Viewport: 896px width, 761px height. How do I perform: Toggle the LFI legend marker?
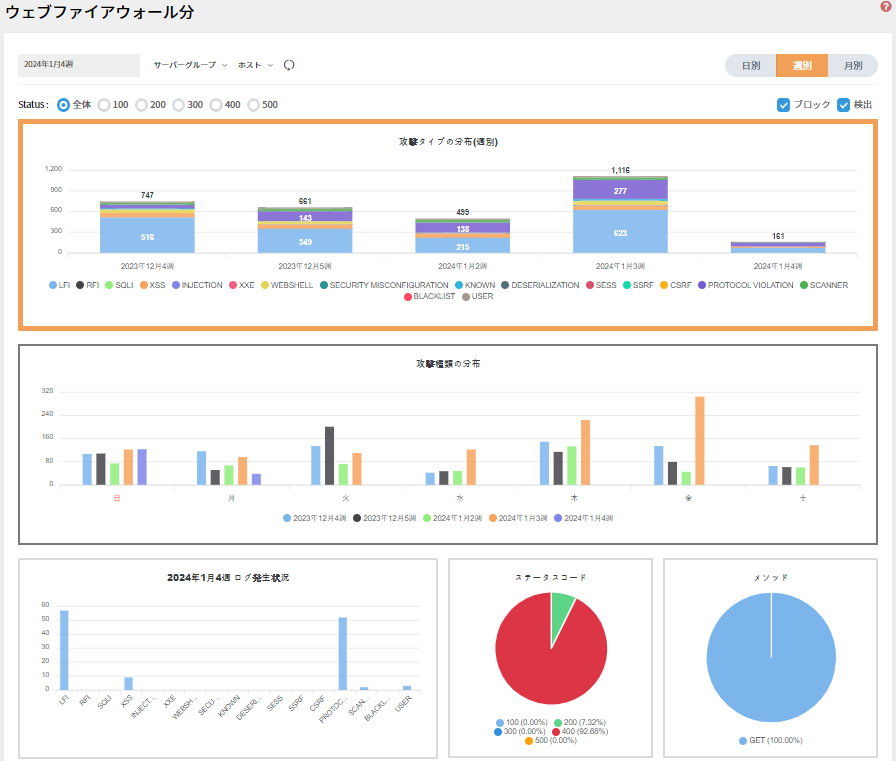coord(53,285)
